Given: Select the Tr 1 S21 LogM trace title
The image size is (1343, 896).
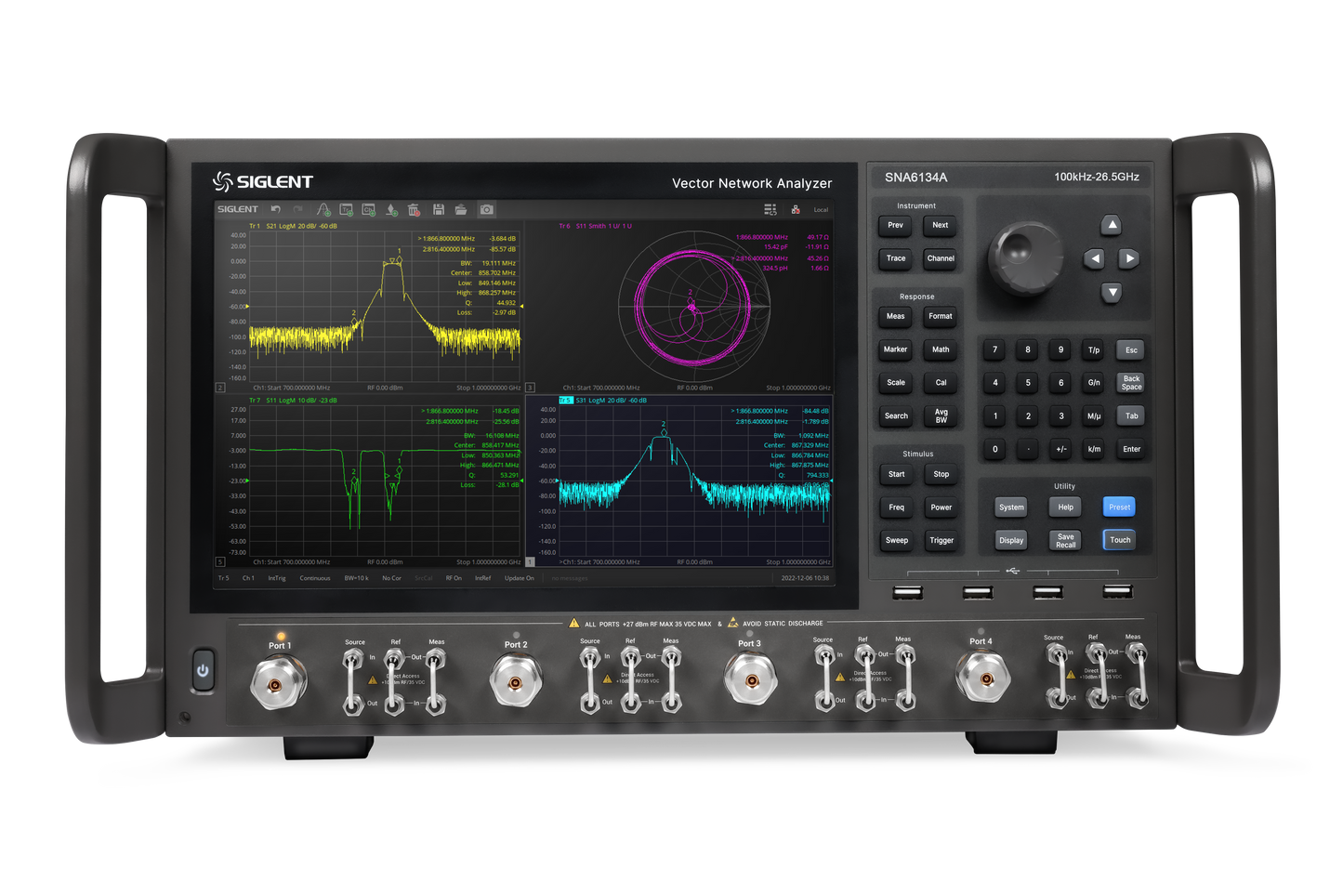Looking at the screenshot, I should 293,226.
